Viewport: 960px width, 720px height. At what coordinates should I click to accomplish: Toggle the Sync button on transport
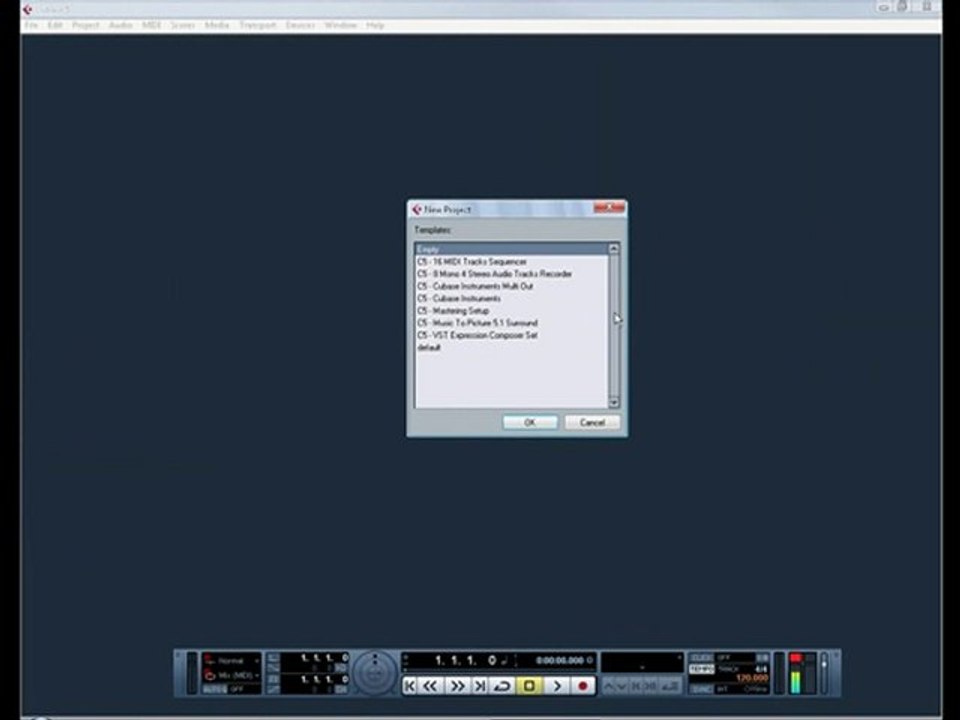tap(702, 689)
